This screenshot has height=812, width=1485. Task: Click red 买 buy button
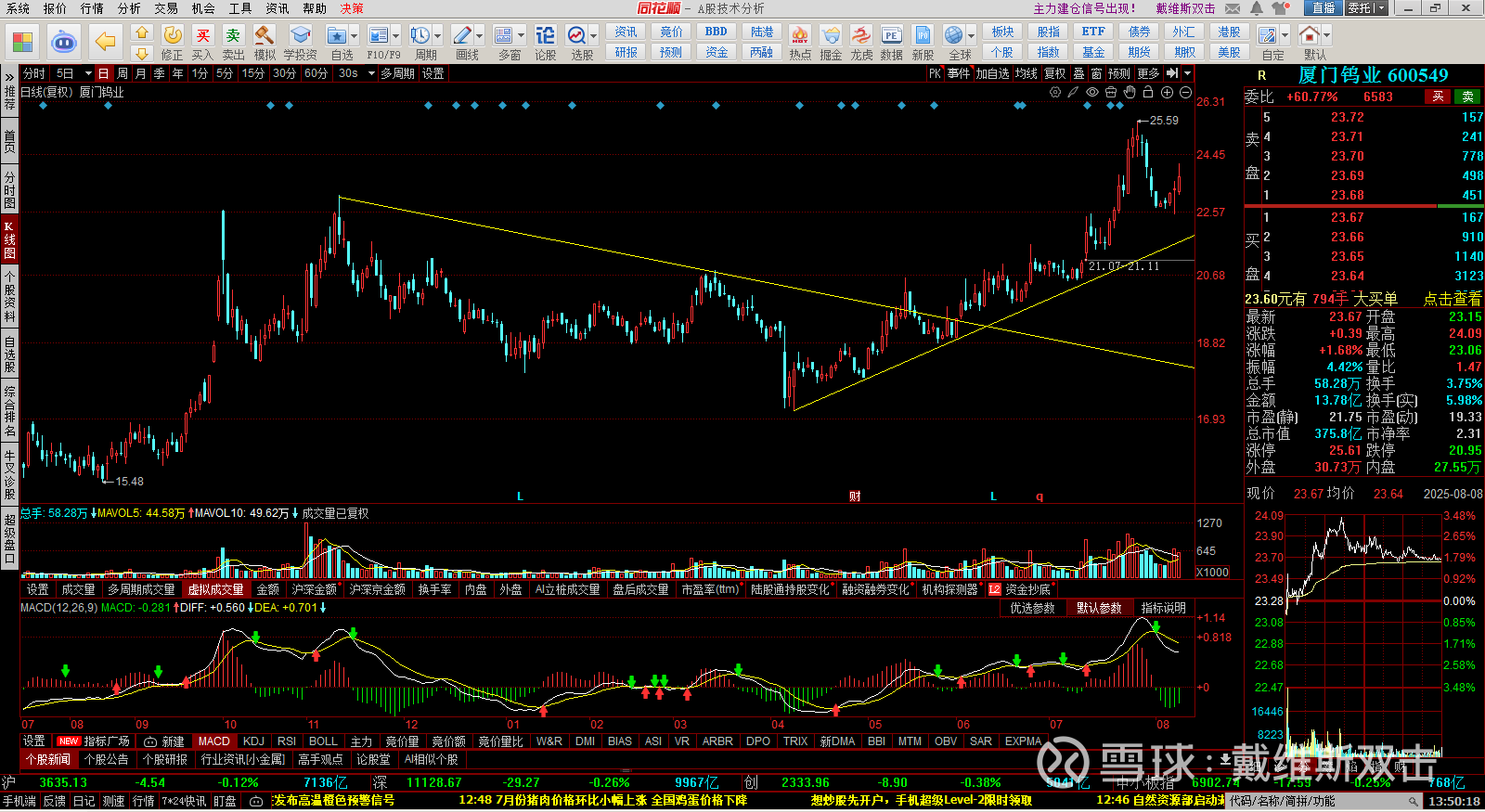[x=1438, y=97]
